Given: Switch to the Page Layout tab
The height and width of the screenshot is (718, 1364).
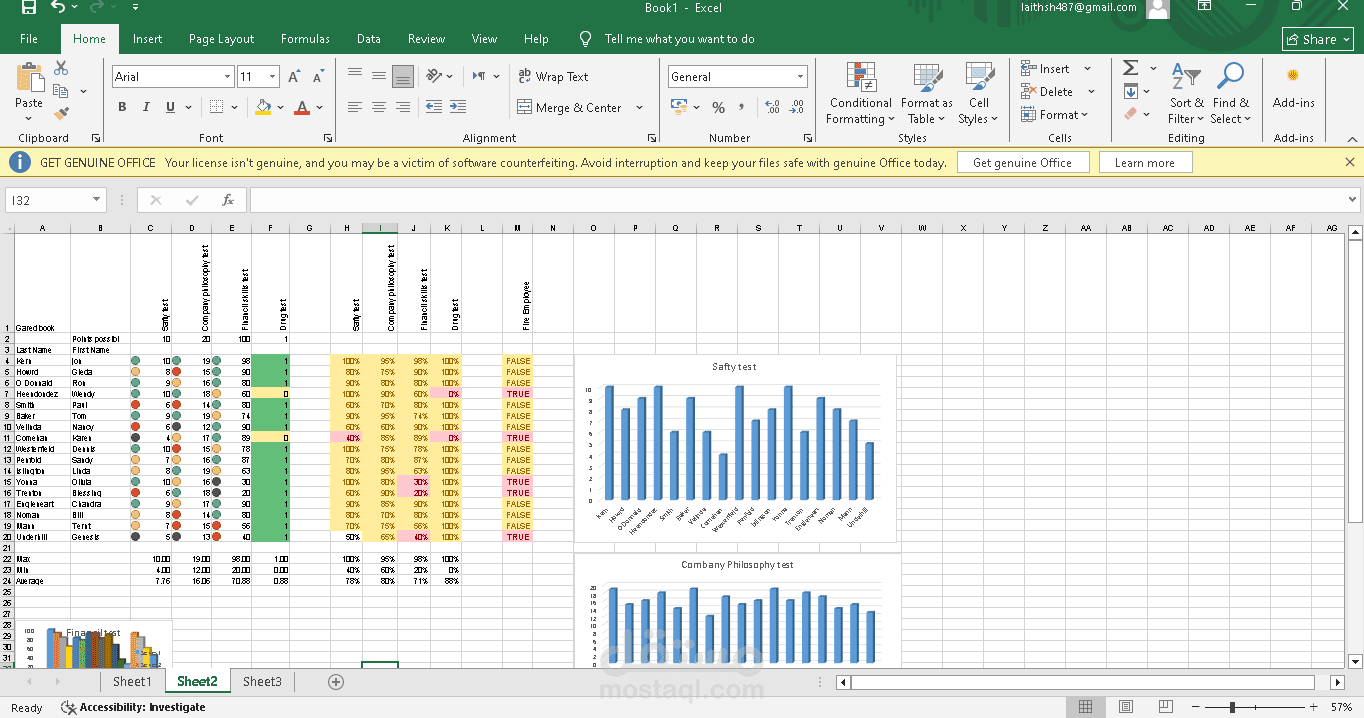Looking at the screenshot, I should point(221,39).
